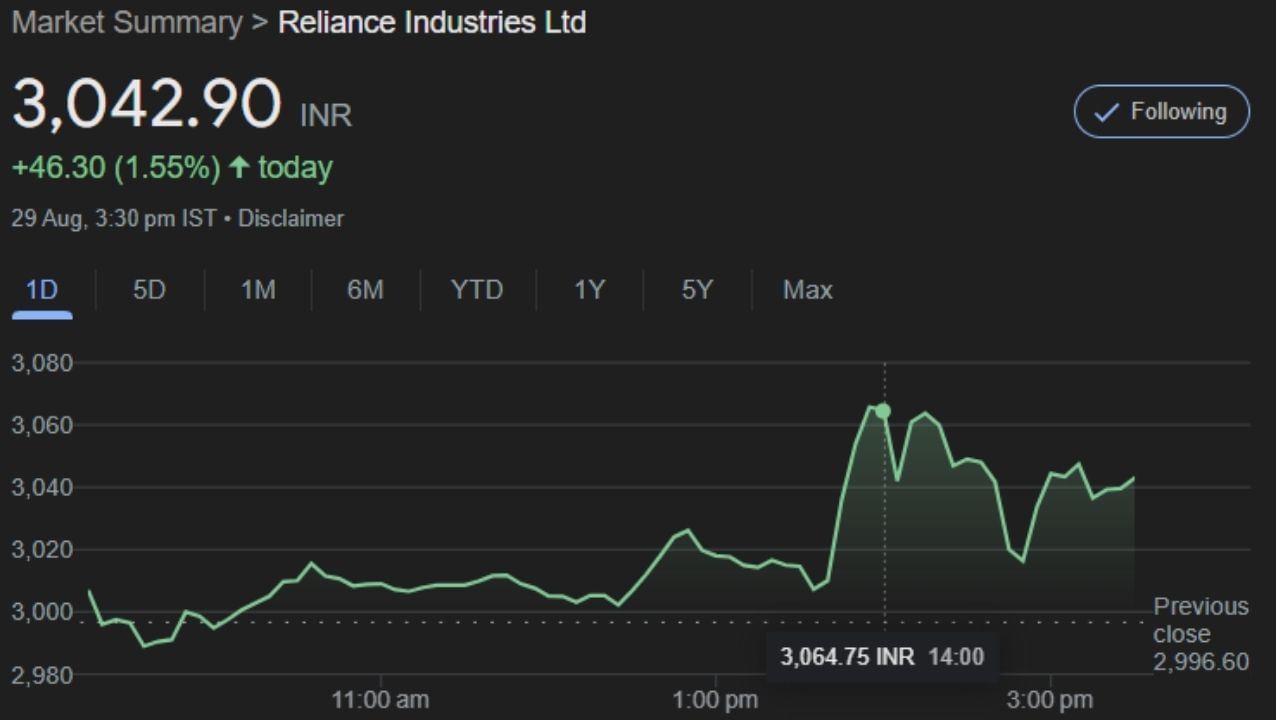Screen dimensions: 1280x720
Task: Select the 1D time range tab
Action: click(42, 290)
